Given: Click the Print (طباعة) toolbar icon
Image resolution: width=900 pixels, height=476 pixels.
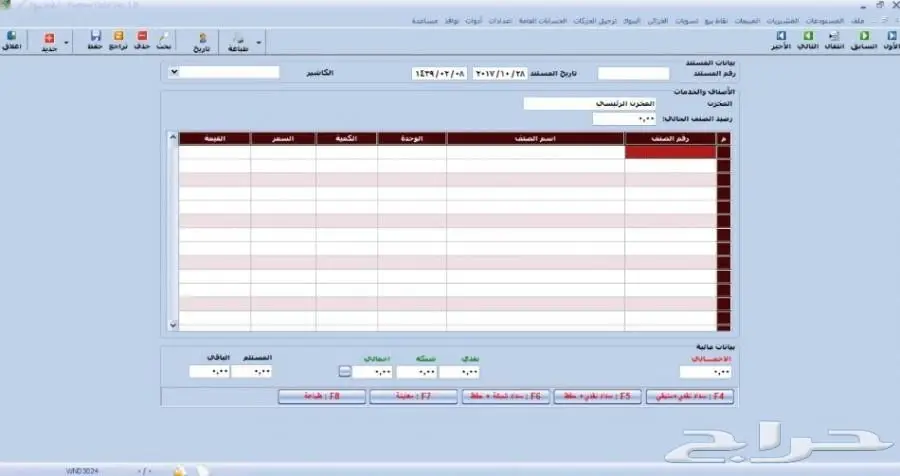Looking at the screenshot, I should 237,41.
